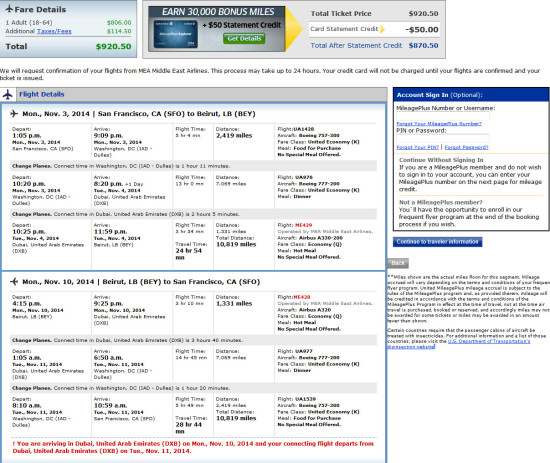Screen dimensions: 550x463
Task: Click Continue to traveler information button
Action: [437, 242]
